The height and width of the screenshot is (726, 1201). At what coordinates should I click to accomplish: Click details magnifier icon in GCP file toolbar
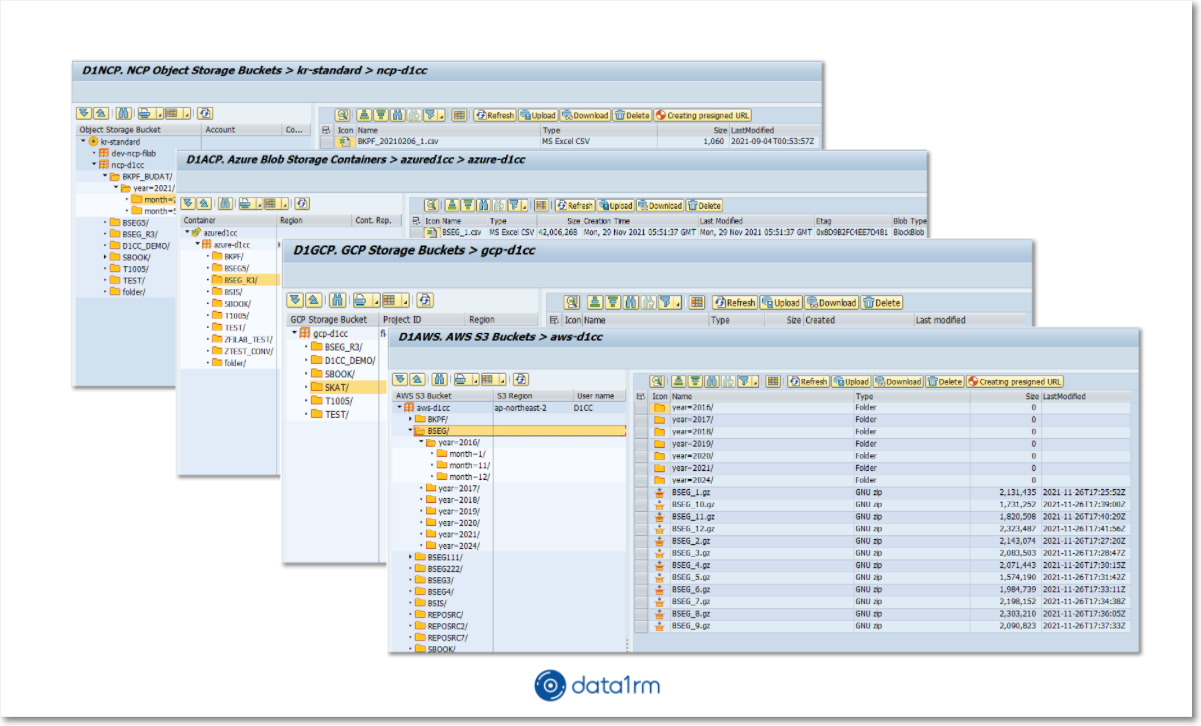click(571, 302)
